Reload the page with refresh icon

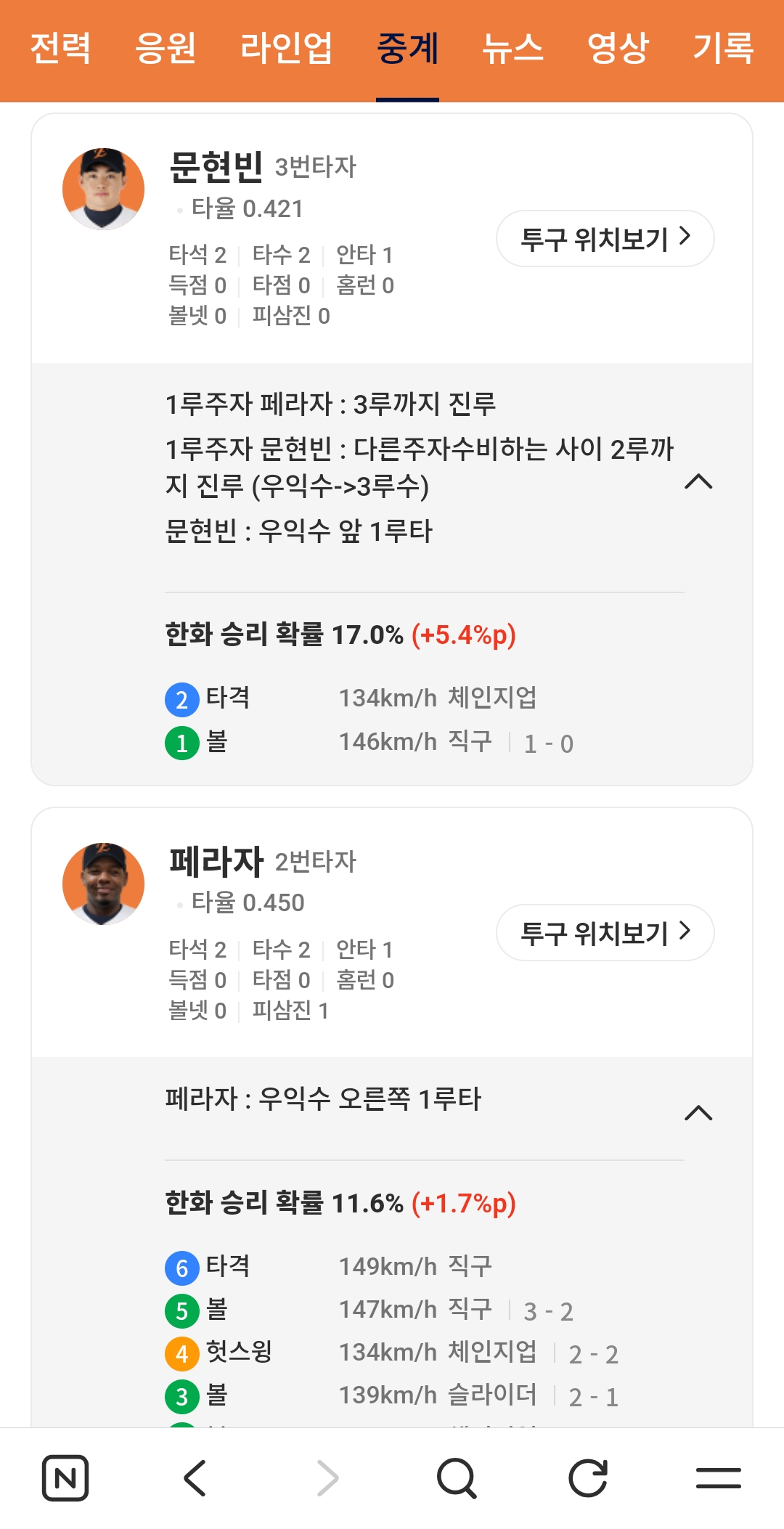click(587, 1477)
